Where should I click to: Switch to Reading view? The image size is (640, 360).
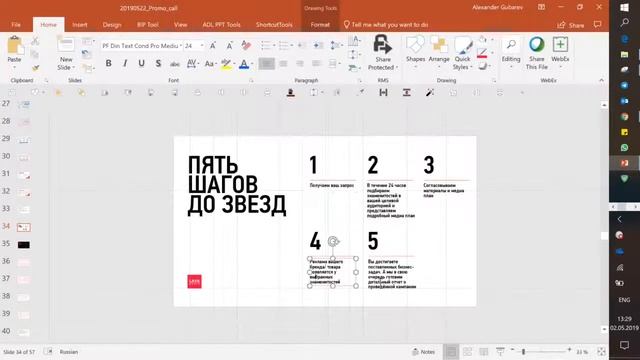[484, 351]
